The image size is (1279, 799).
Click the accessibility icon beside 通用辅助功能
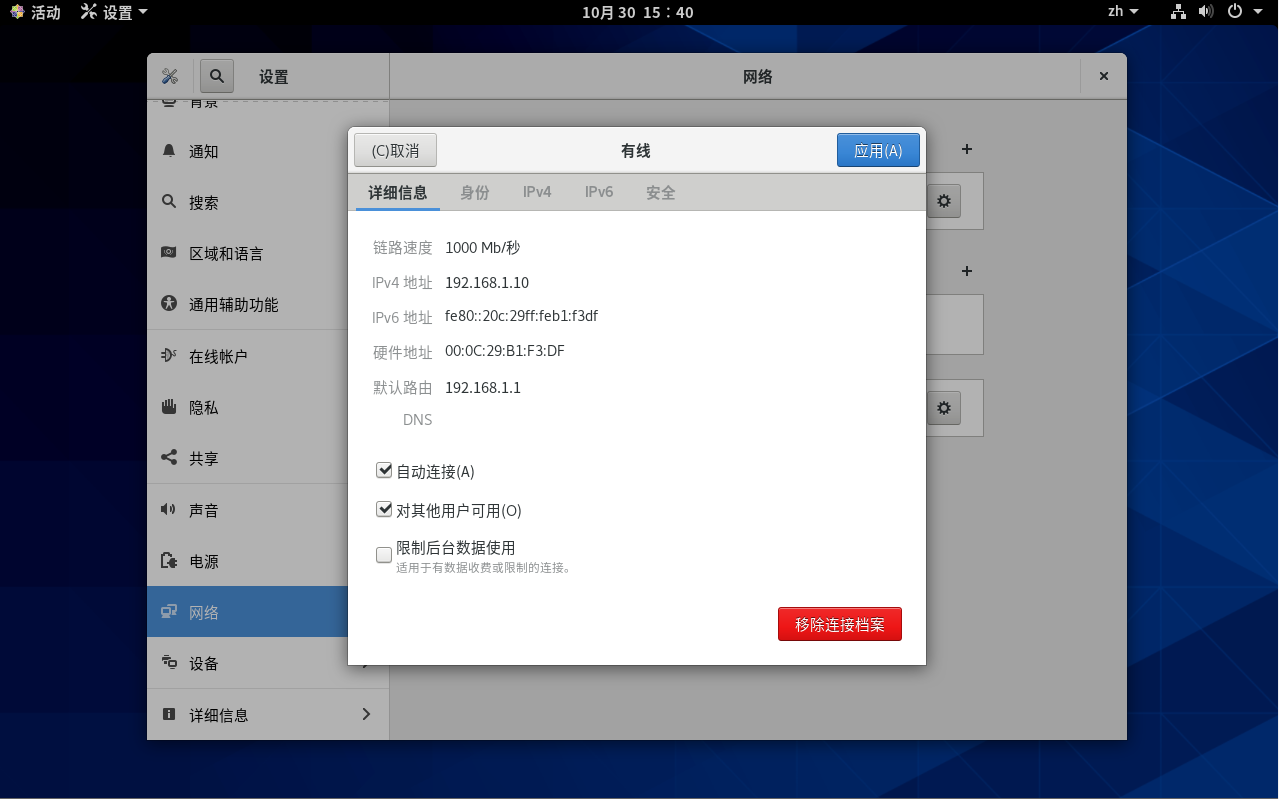(169, 304)
